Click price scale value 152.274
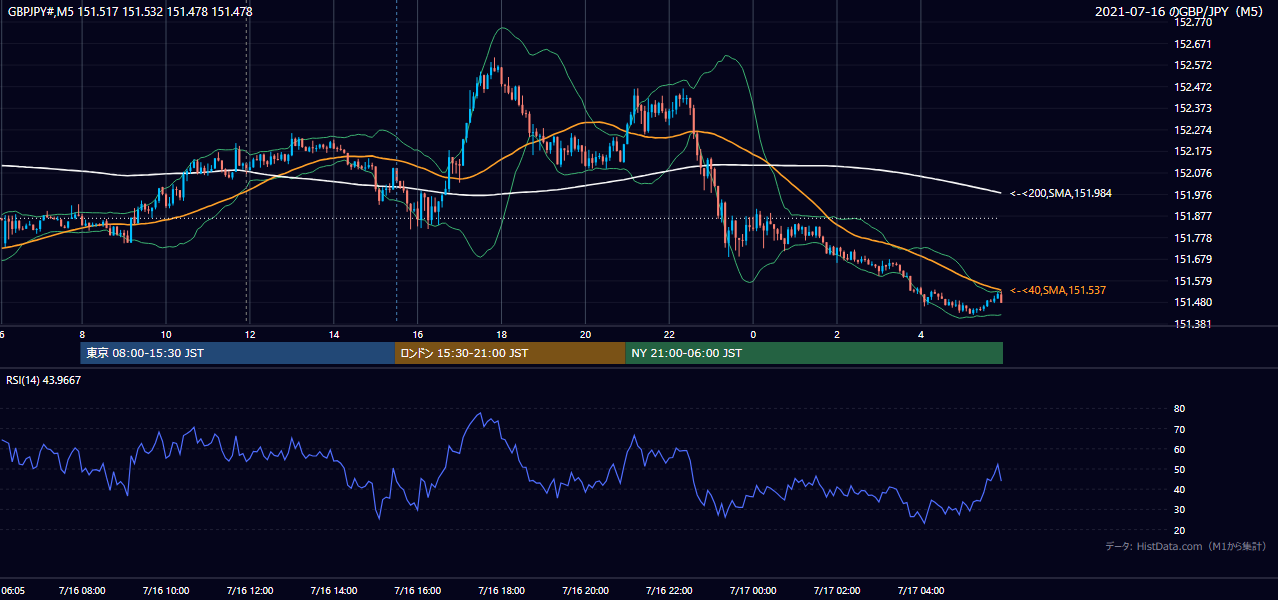1278x600 pixels. [1193, 130]
